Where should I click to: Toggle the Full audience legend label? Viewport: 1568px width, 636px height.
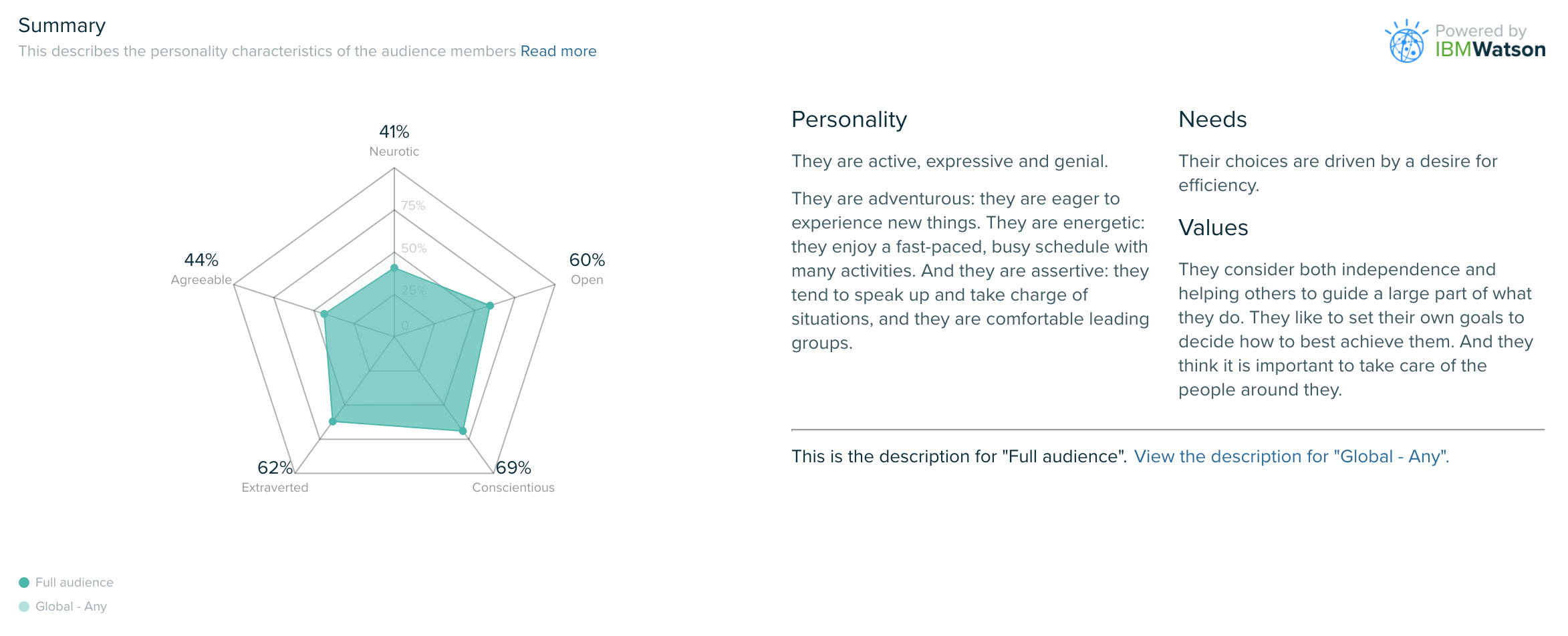coord(74,583)
